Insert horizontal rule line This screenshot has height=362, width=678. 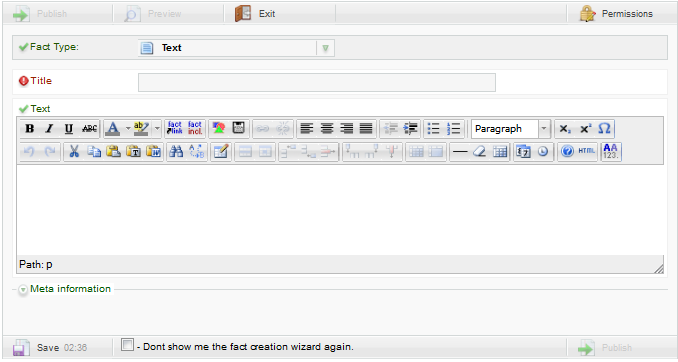459,151
